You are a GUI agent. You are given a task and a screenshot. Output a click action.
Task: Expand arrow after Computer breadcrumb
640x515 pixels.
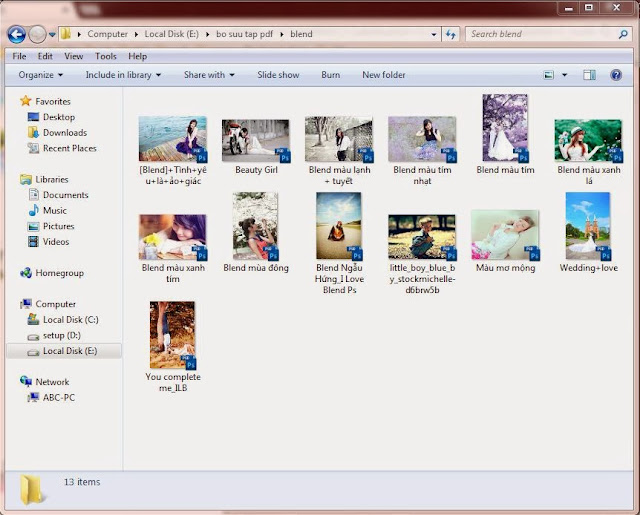point(136,34)
